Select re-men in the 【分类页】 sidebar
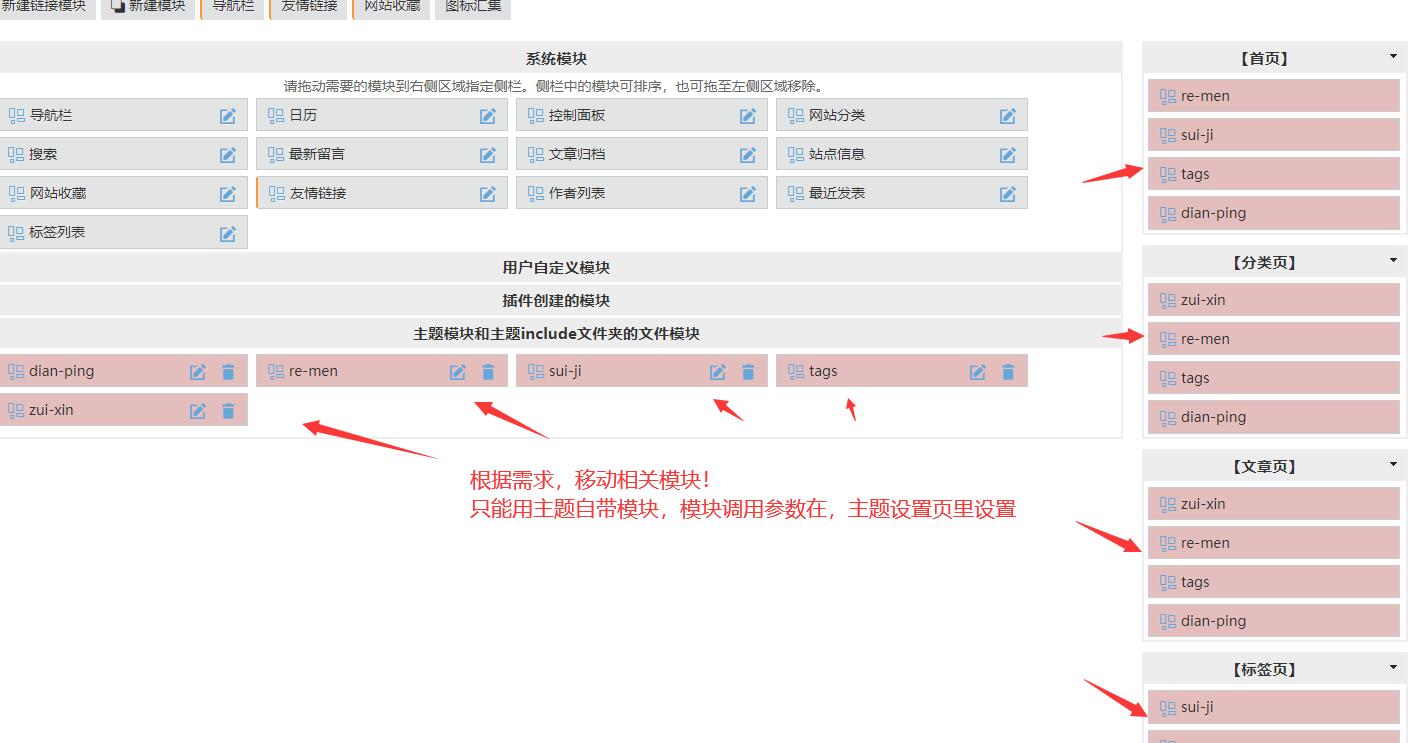The image size is (1411, 743). (x=1274, y=339)
